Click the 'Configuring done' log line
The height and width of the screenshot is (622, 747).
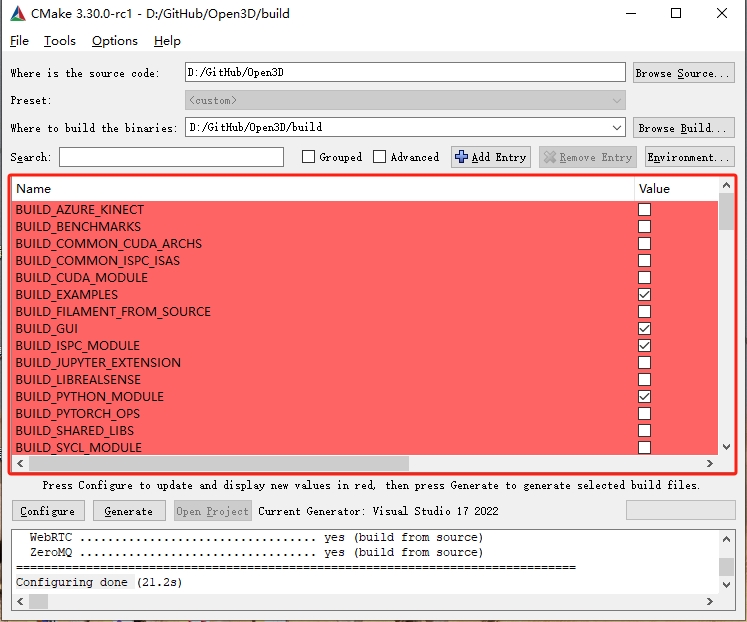[x=99, y=582]
